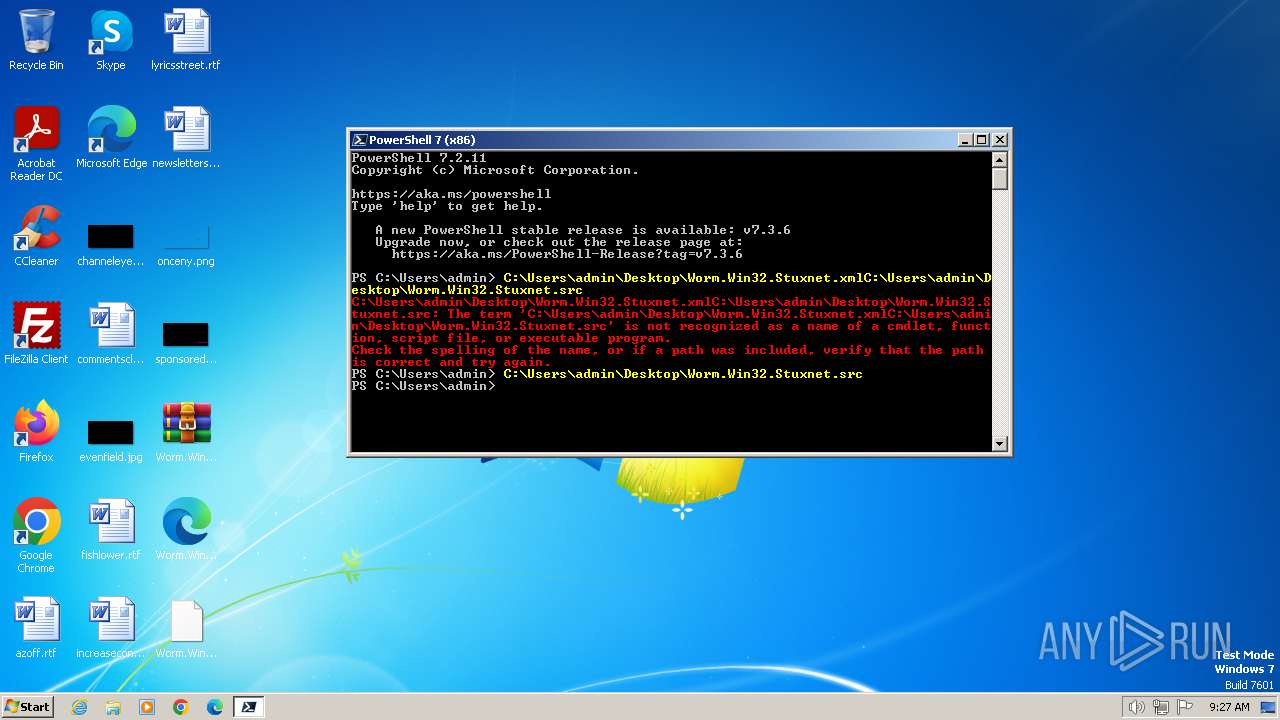Viewport: 1280px width, 720px height.
Task: Minimize the PowerShell window
Action: [965, 140]
